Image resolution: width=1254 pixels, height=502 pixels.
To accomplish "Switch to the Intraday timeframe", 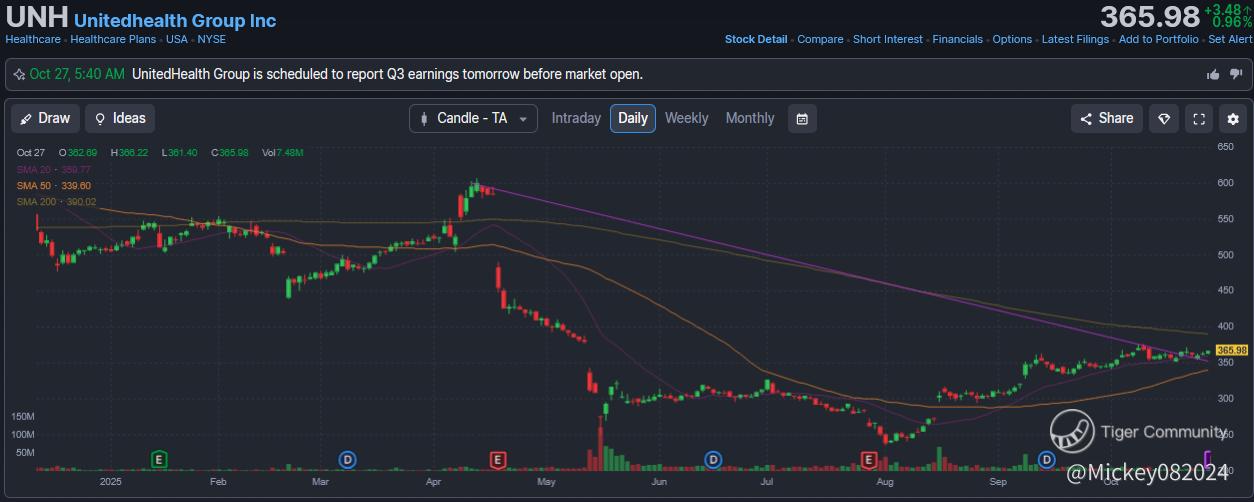I will [576, 118].
